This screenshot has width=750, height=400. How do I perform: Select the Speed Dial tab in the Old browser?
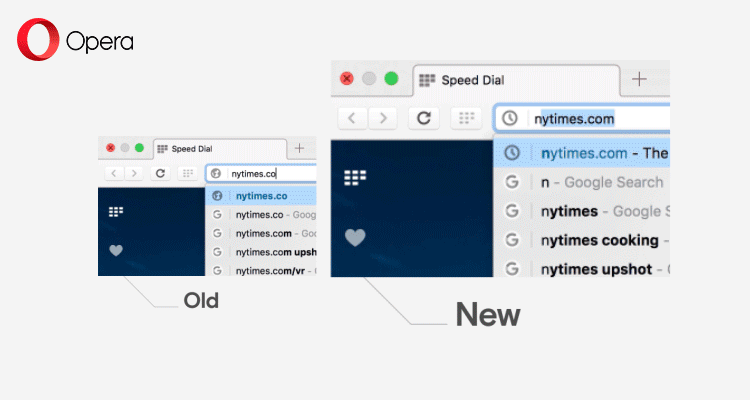(216, 148)
